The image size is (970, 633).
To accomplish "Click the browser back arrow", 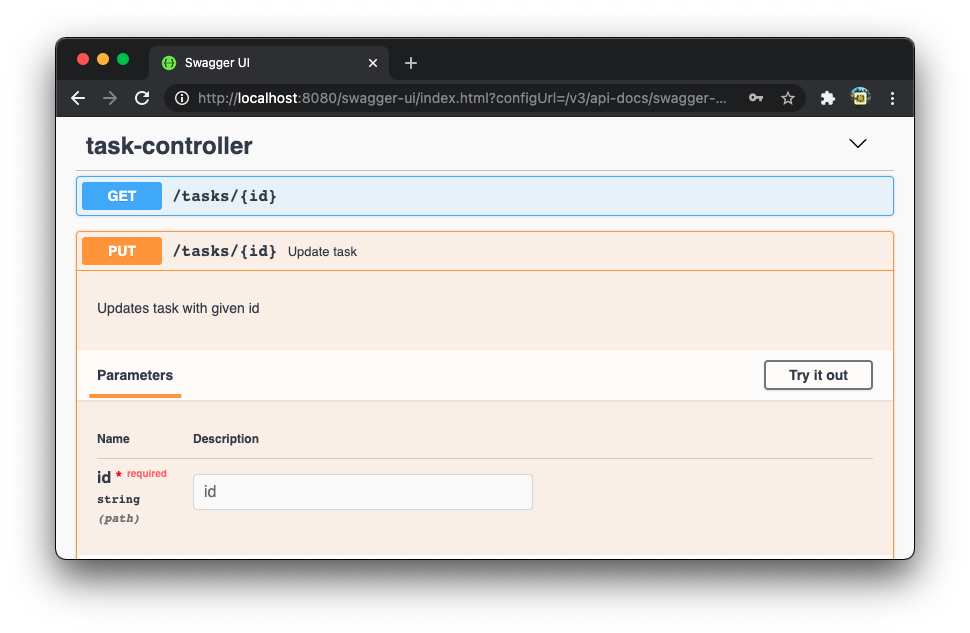I will click(x=78, y=98).
